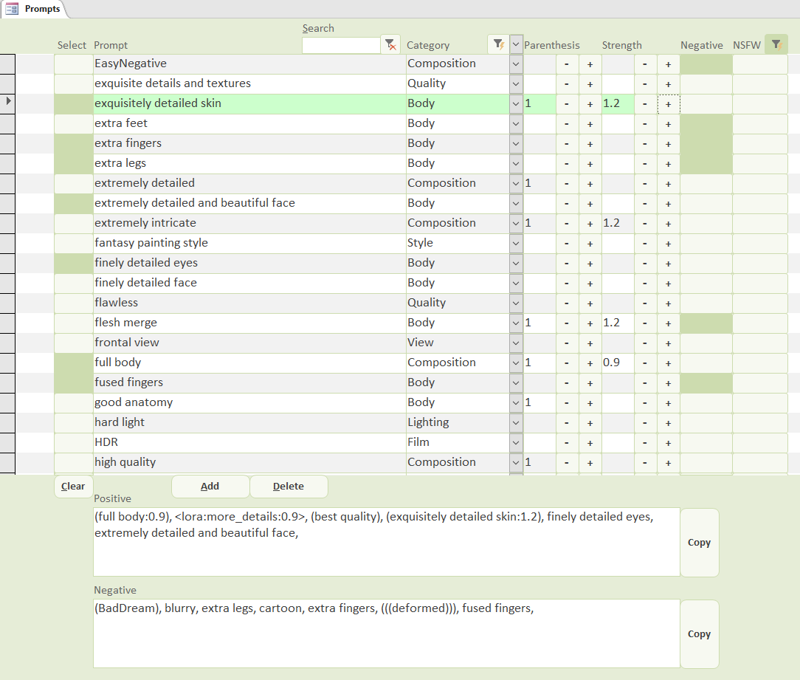Open category dropdown for EasyNegative row
The height and width of the screenshot is (680, 800).
coord(516,64)
